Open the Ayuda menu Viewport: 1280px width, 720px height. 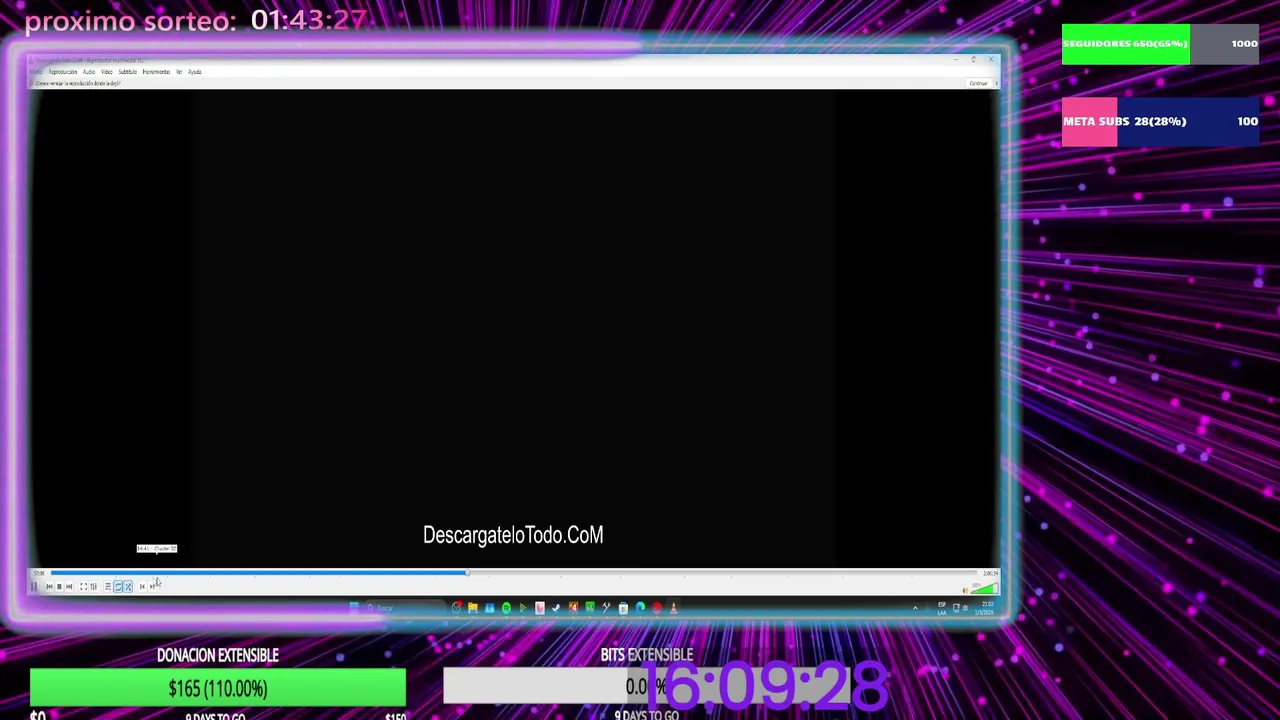click(195, 72)
